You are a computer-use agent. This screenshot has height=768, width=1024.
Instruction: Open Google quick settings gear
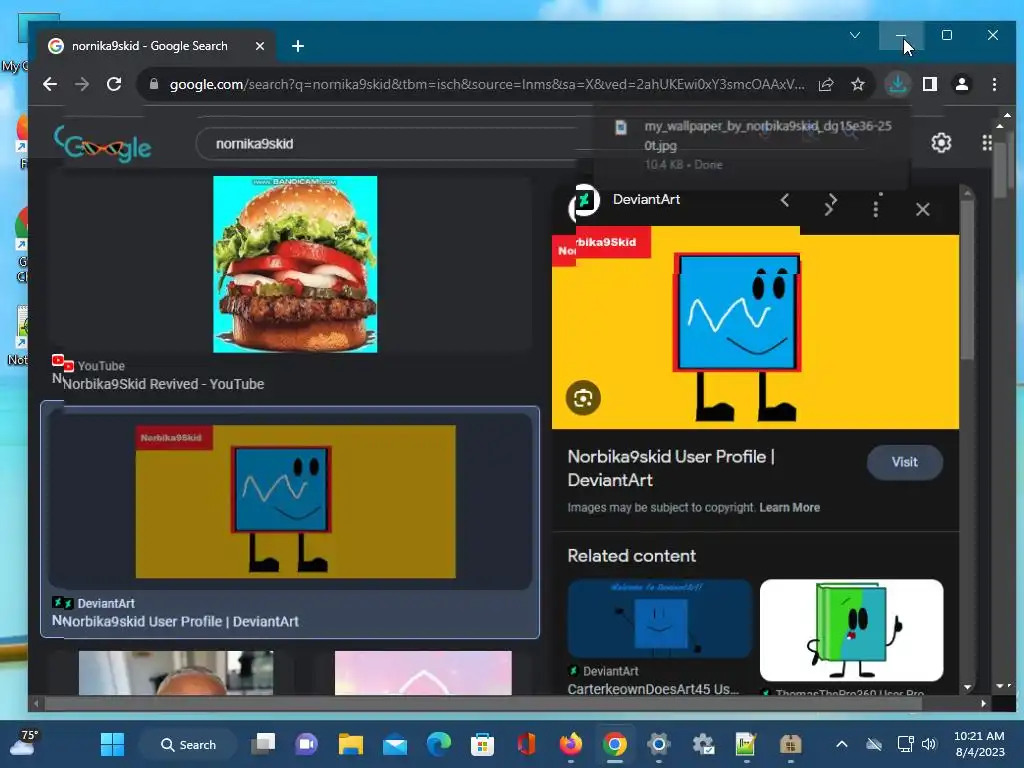tap(941, 142)
